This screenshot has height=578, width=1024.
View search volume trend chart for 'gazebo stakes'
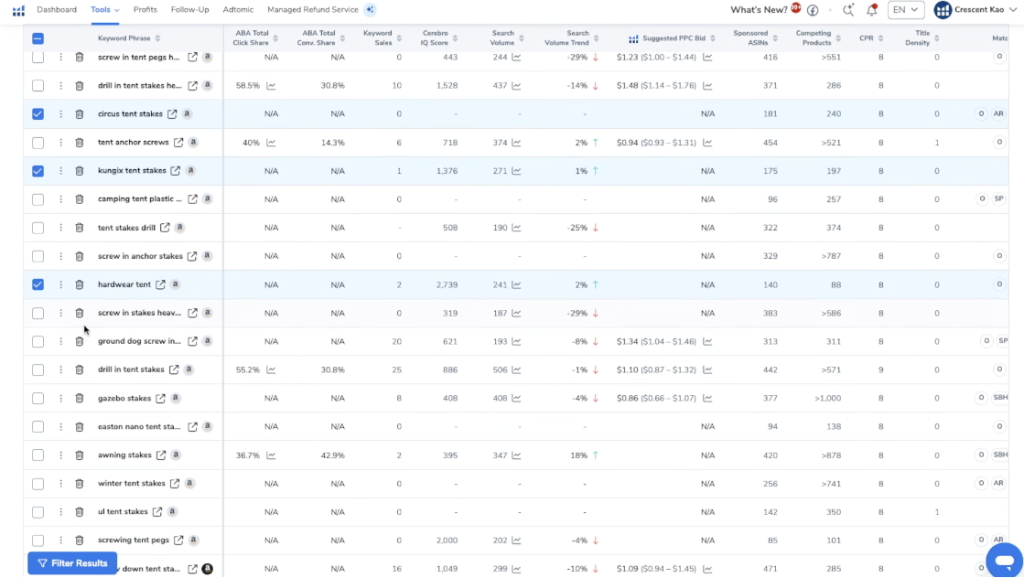pos(516,399)
